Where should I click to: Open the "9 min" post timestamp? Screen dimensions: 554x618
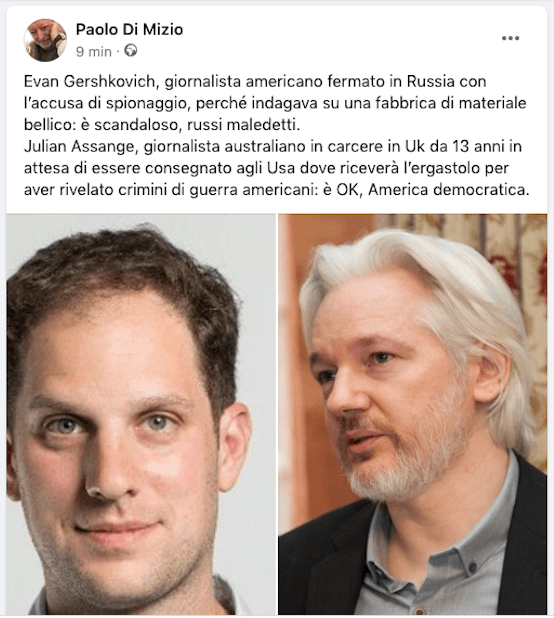pyautogui.click(x=94, y=51)
